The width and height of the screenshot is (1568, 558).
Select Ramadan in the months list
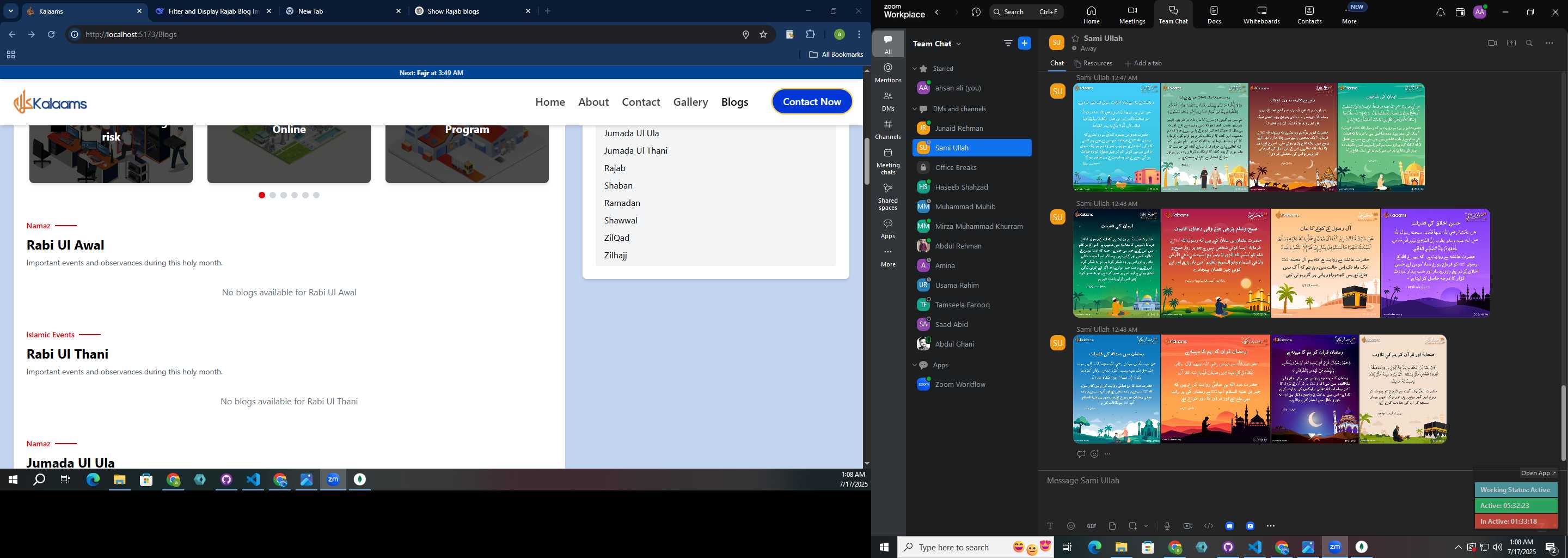click(x=622, y=203)
